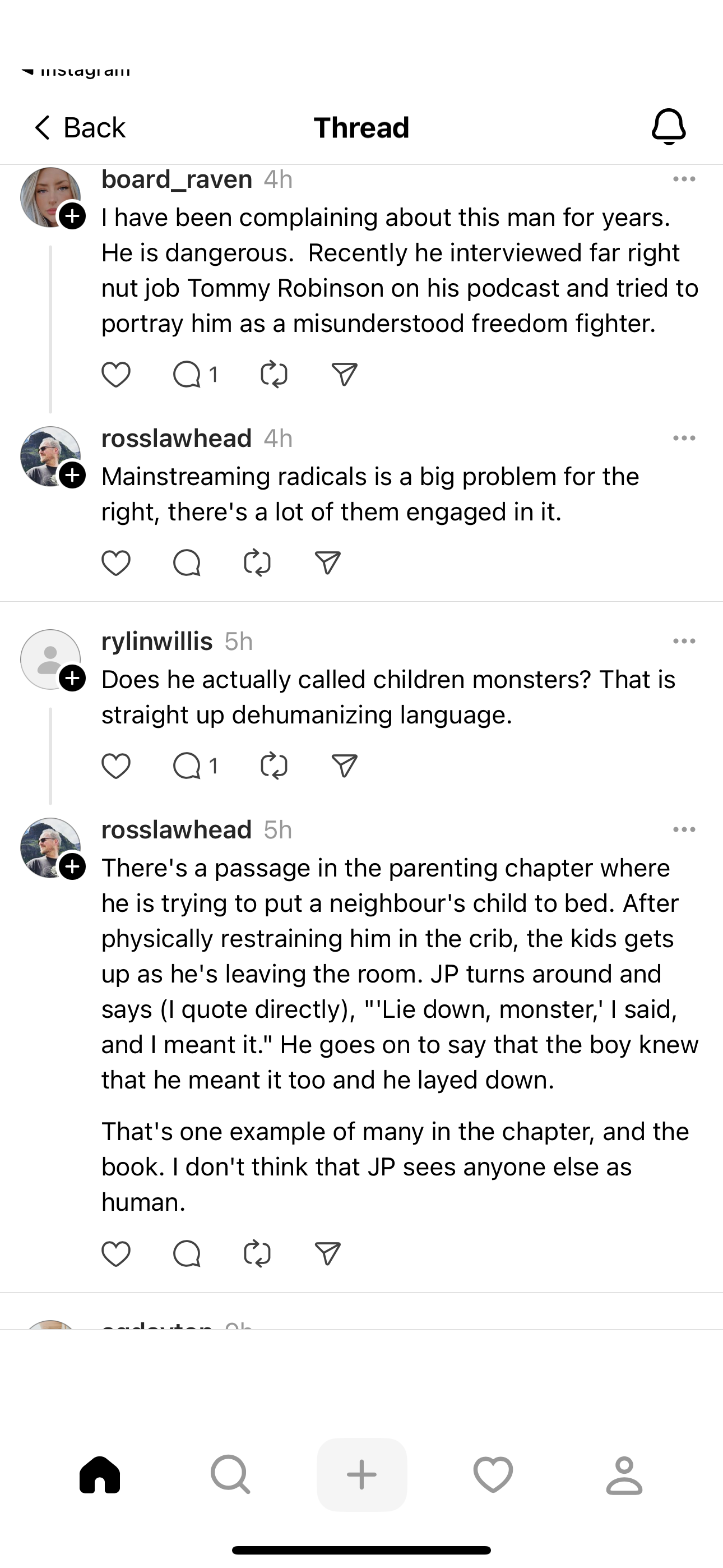
Task: Create a new thread with plus button
Action: point(361,1475)
